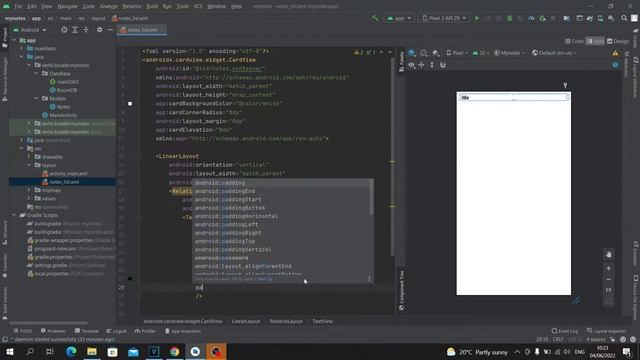640x360 pixels.
Task: Click the Collapse All icon in Project panel
Action: pyautogui.click(x=86, y=30)
